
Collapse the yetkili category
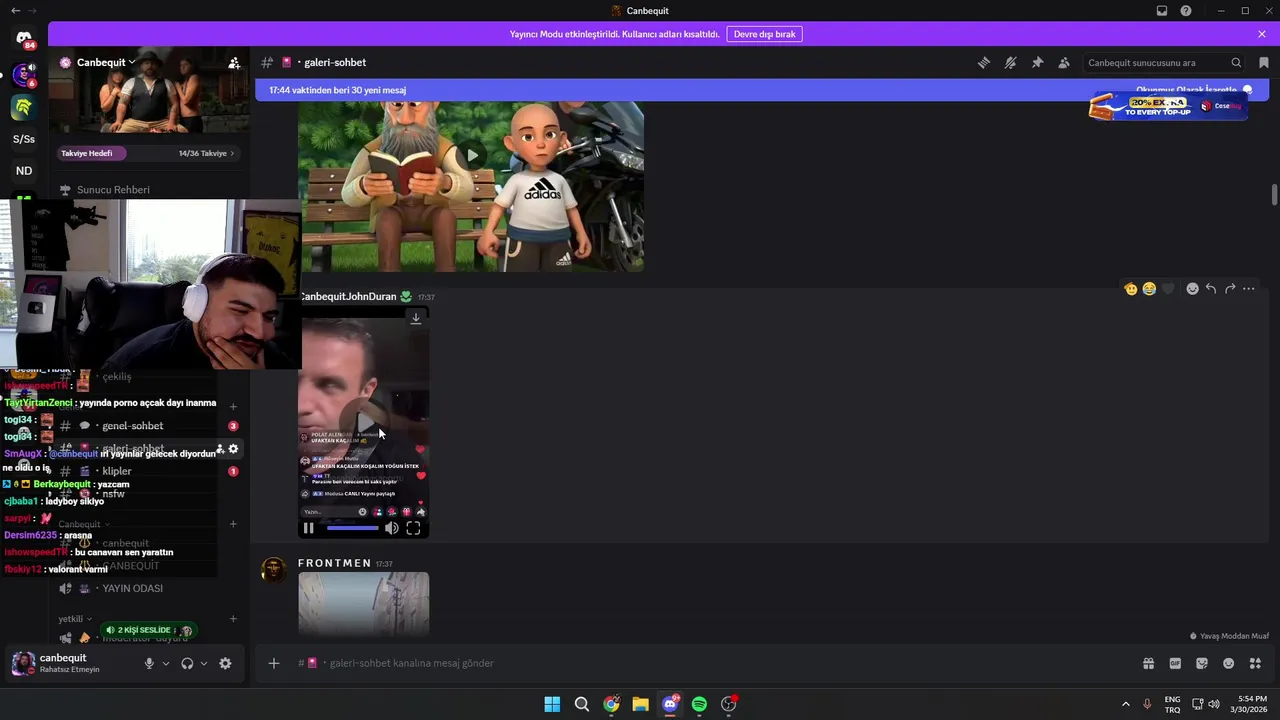(x=75, y=619)
